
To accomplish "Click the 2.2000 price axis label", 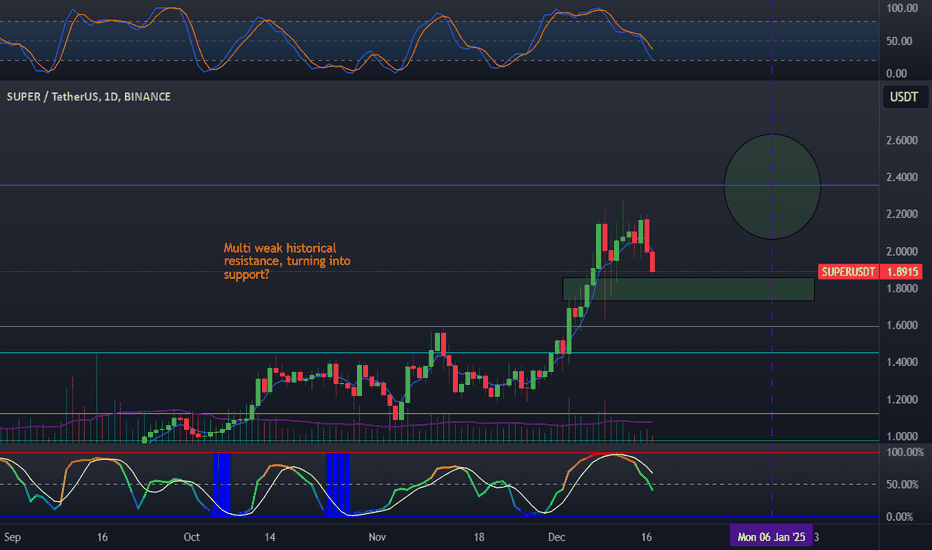I will [x=902, y=214].
